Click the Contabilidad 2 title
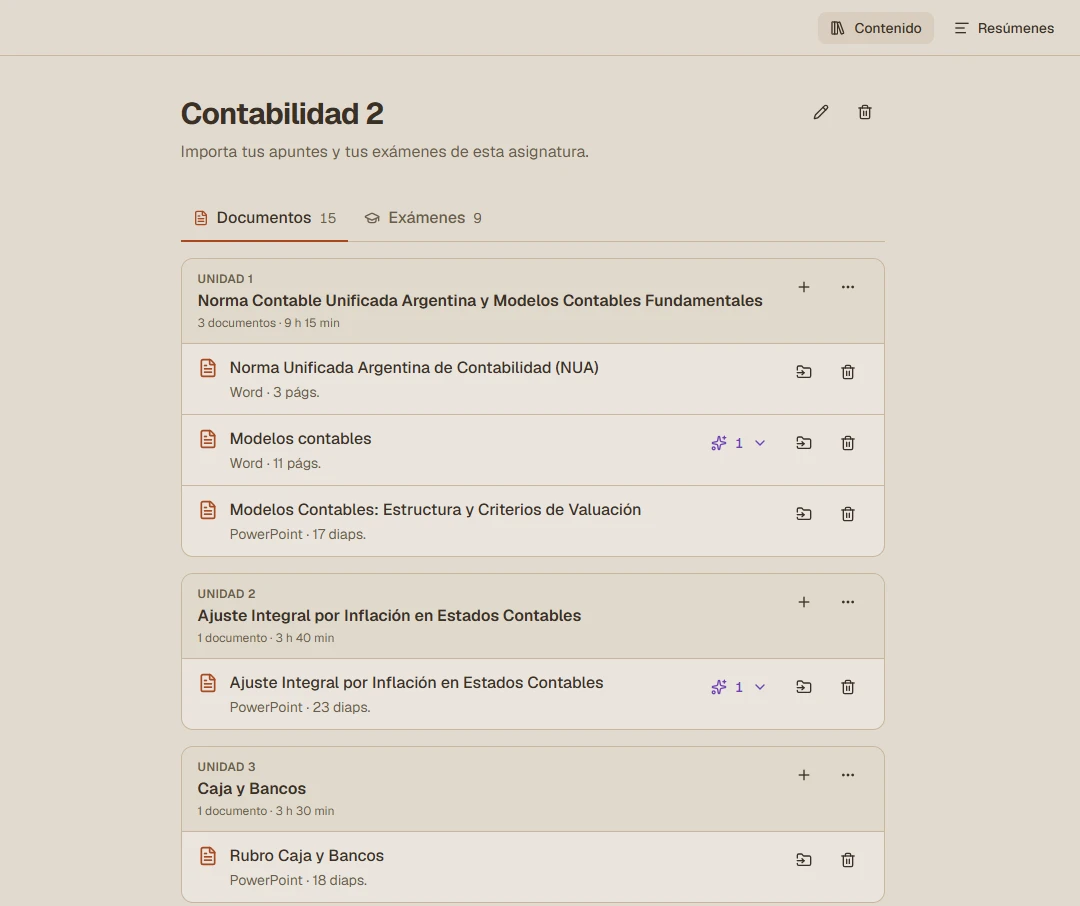Viewport: 1080px width, 906px height. coord(282,114)
